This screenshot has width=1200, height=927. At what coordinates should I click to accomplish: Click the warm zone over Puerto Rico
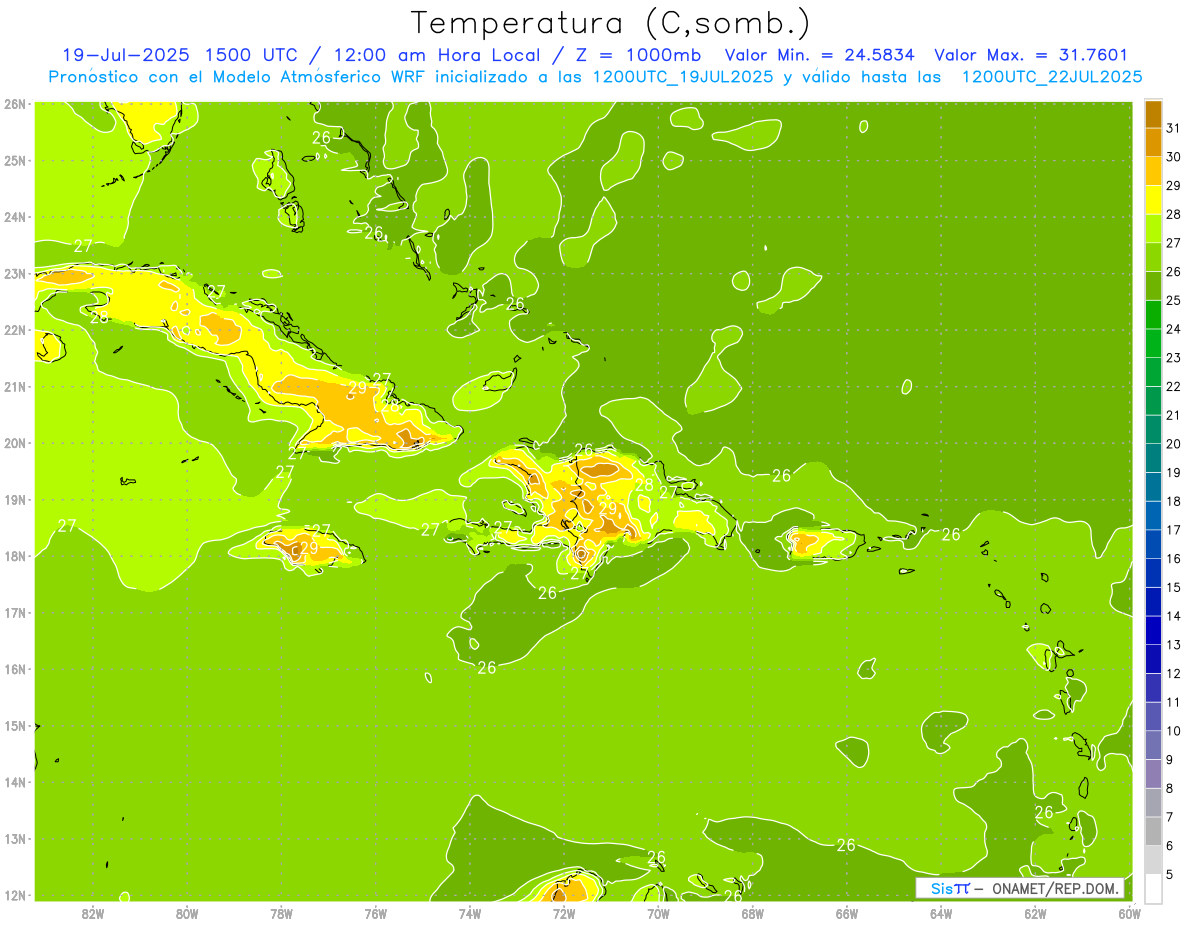point(820,543)
